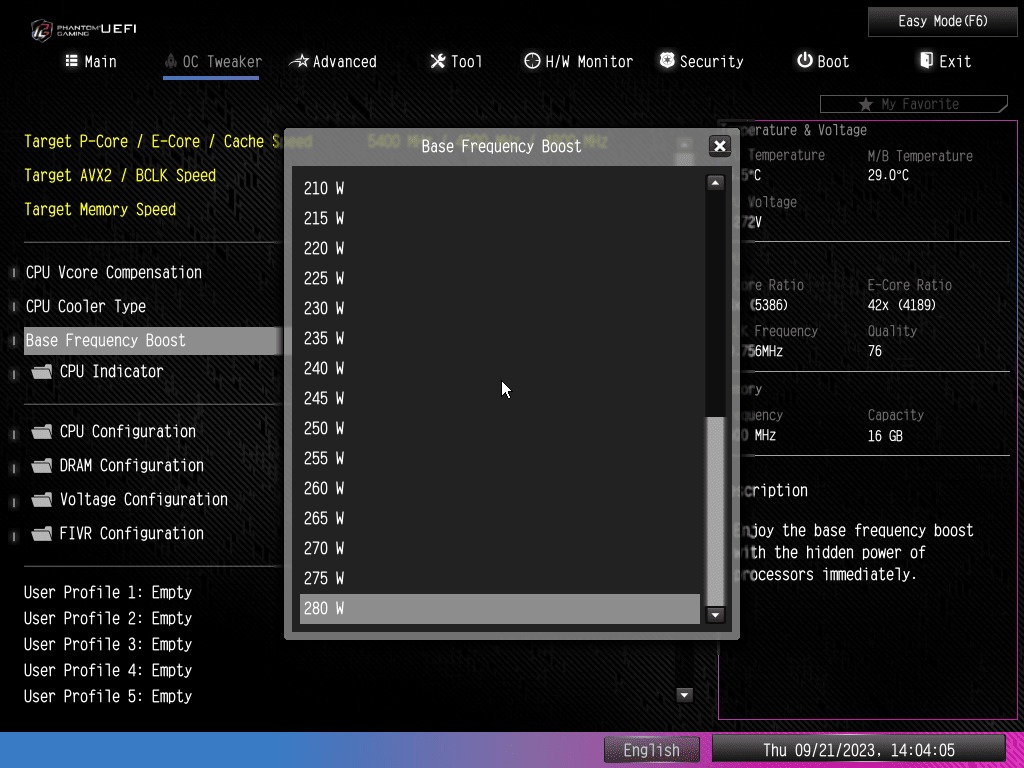Click the Advanced tab star icon
The image size is (1024, 768).
point(299,61)
